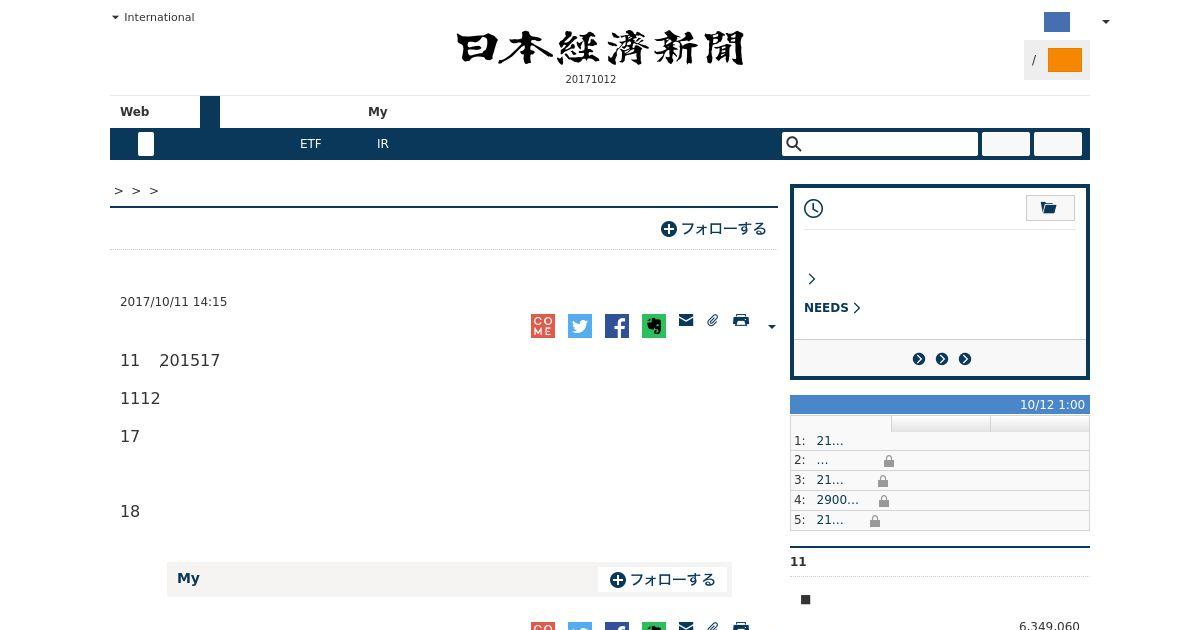
Task: Open the NEEDS link
Action: (832, 308)
